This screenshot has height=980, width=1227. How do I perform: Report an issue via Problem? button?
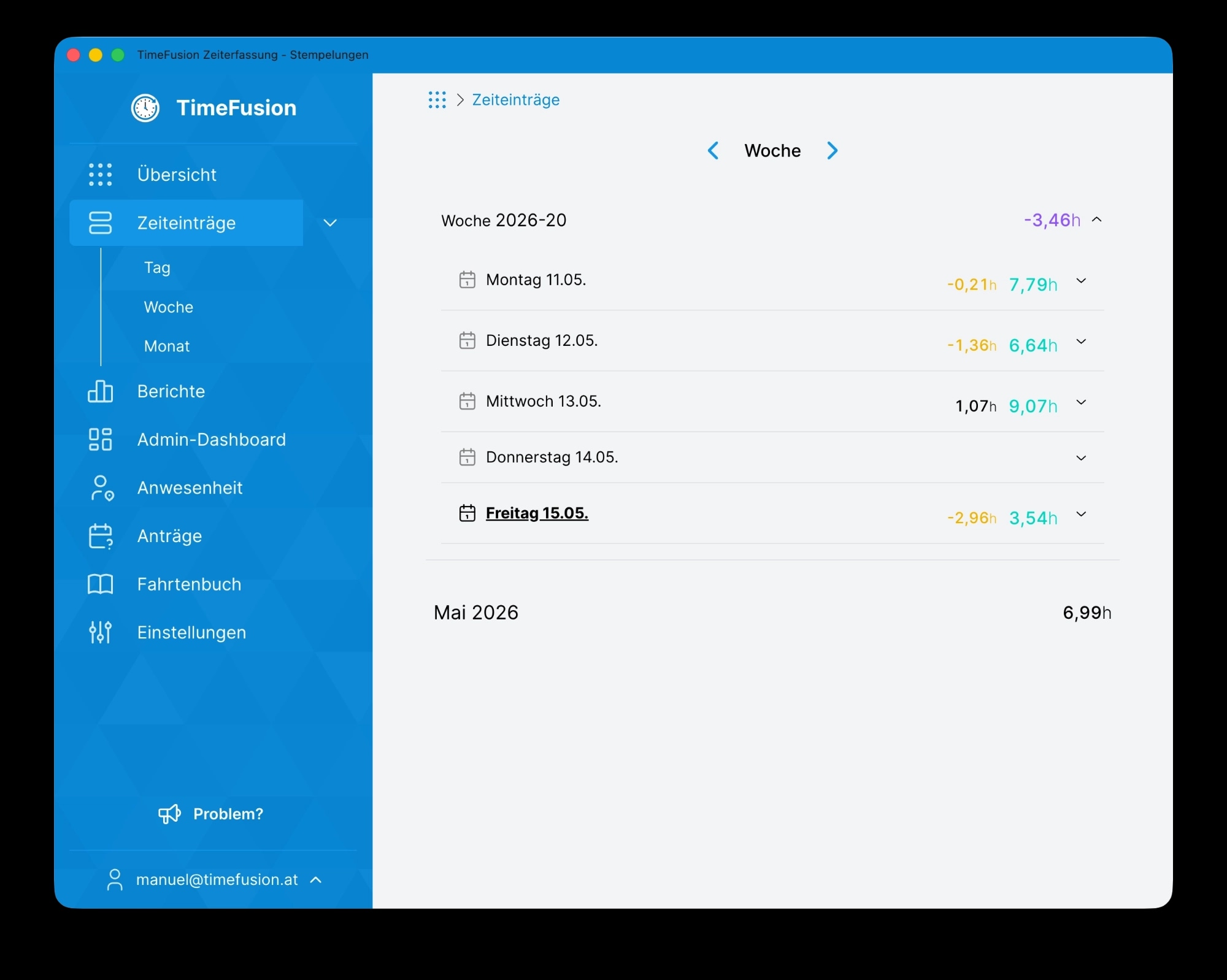[211, 814]
